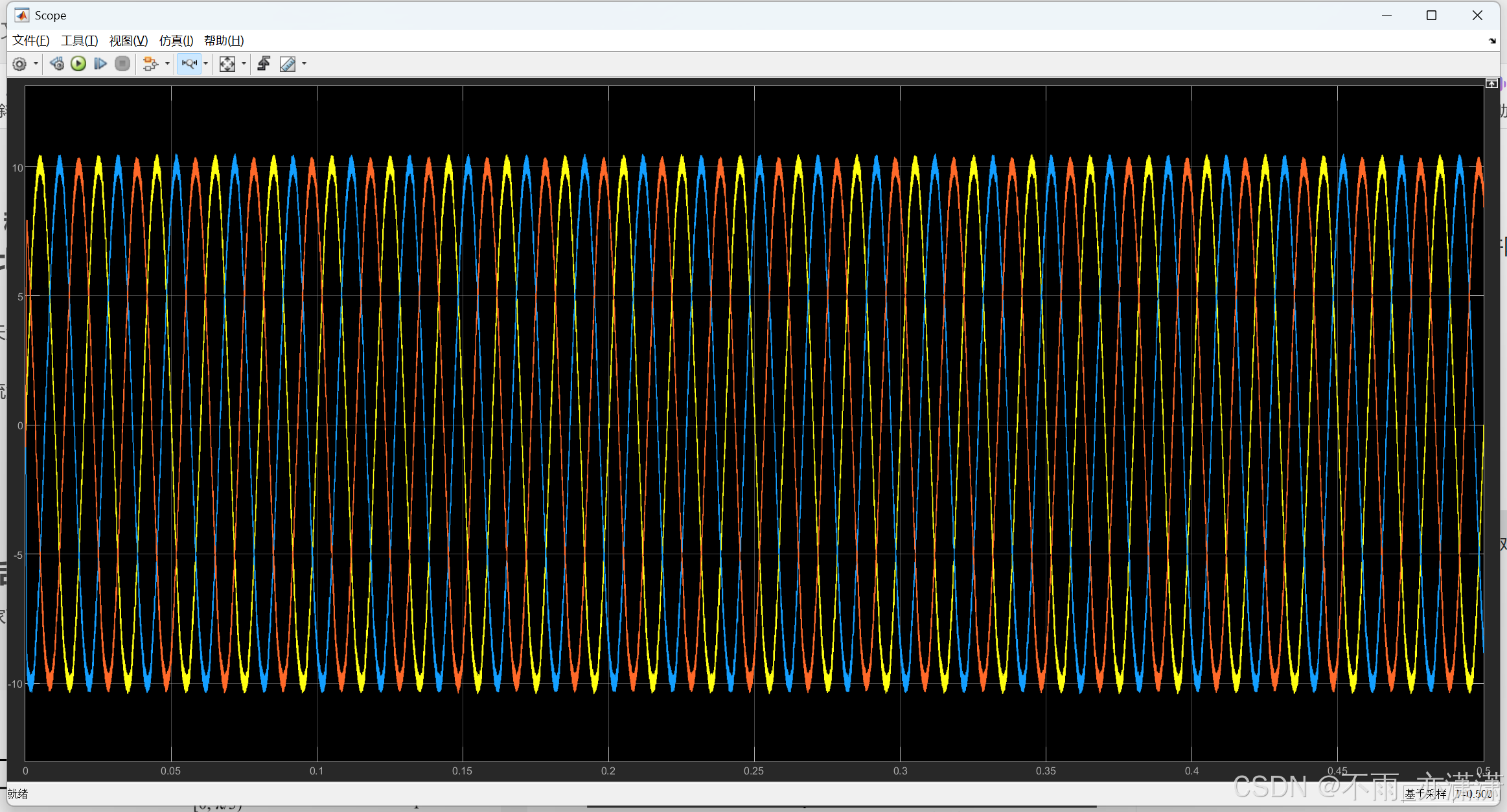This screenshot has width=1507, height=812.
Task: Open the 帮助(H) menu
Action: click(x=224, y=40)
